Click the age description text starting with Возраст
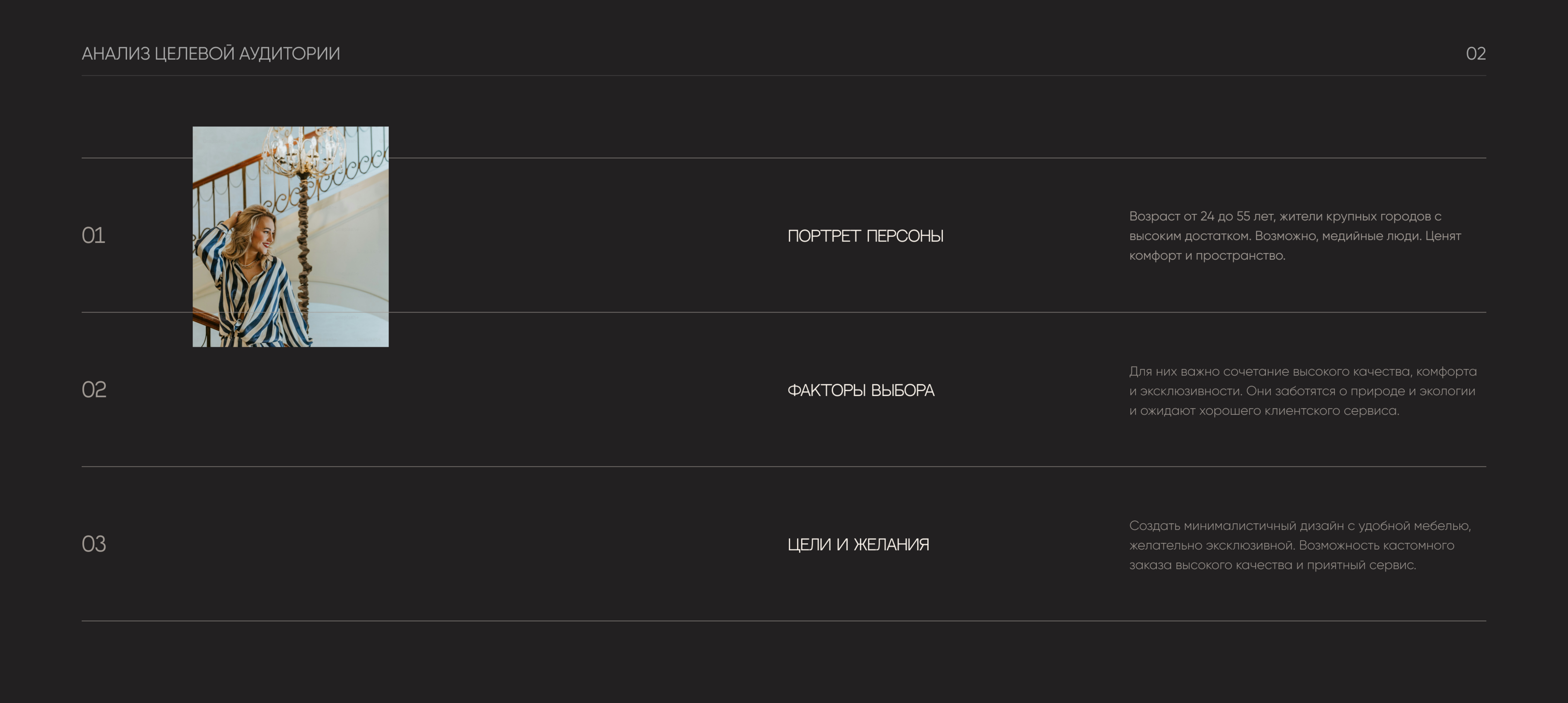 pos(1294,236)
